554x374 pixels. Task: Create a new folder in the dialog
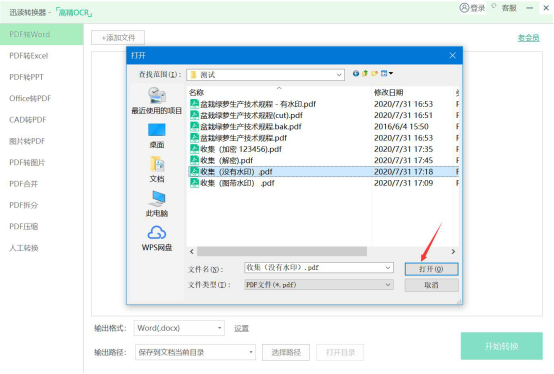click(374, 73)
